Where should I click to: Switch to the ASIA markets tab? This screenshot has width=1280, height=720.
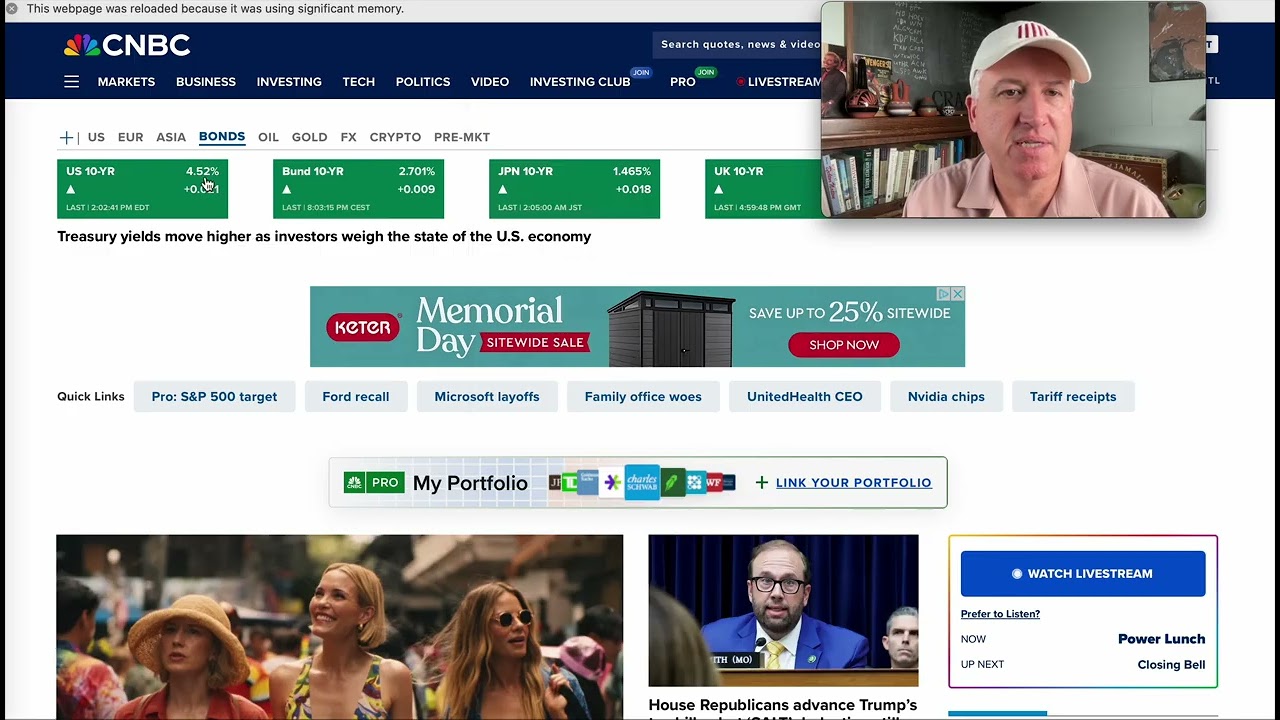pos(171,137)
